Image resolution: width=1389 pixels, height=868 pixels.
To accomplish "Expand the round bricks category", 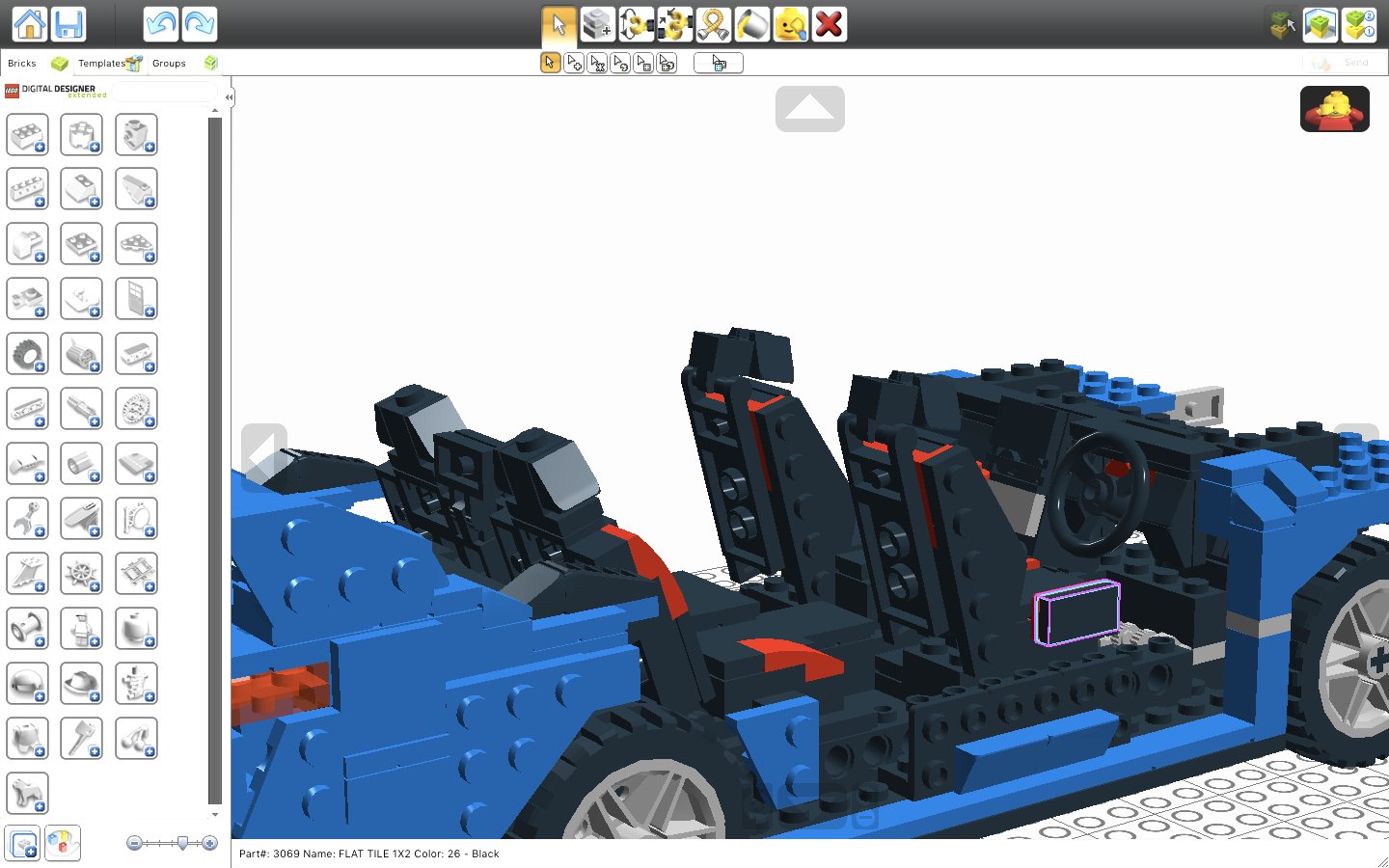I will (82, 135).
